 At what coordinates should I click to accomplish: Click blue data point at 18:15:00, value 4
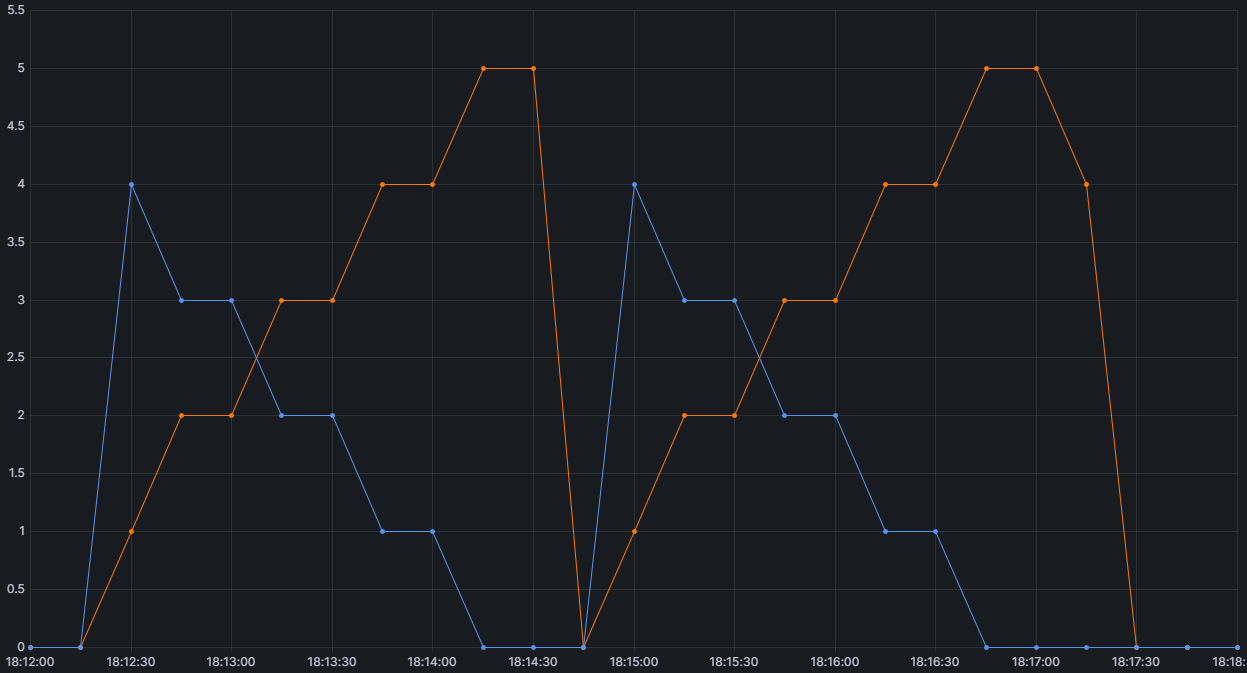click(x=634, y=184)
